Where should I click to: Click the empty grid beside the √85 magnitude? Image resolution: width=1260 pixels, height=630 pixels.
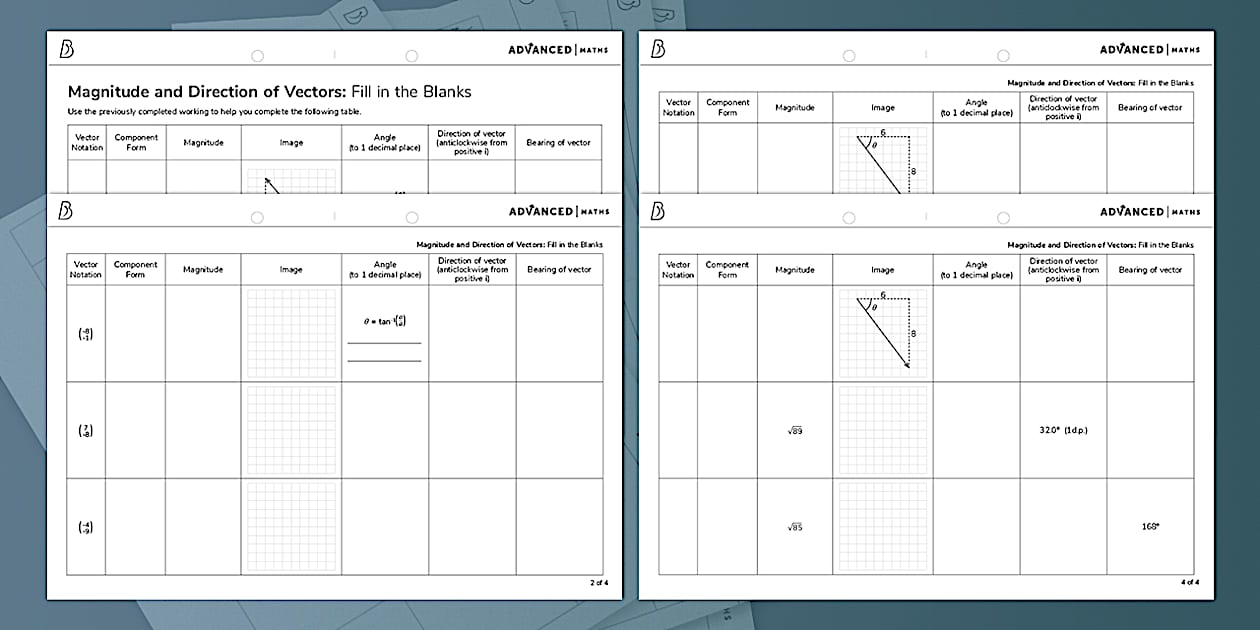click(x=882, y=527)
